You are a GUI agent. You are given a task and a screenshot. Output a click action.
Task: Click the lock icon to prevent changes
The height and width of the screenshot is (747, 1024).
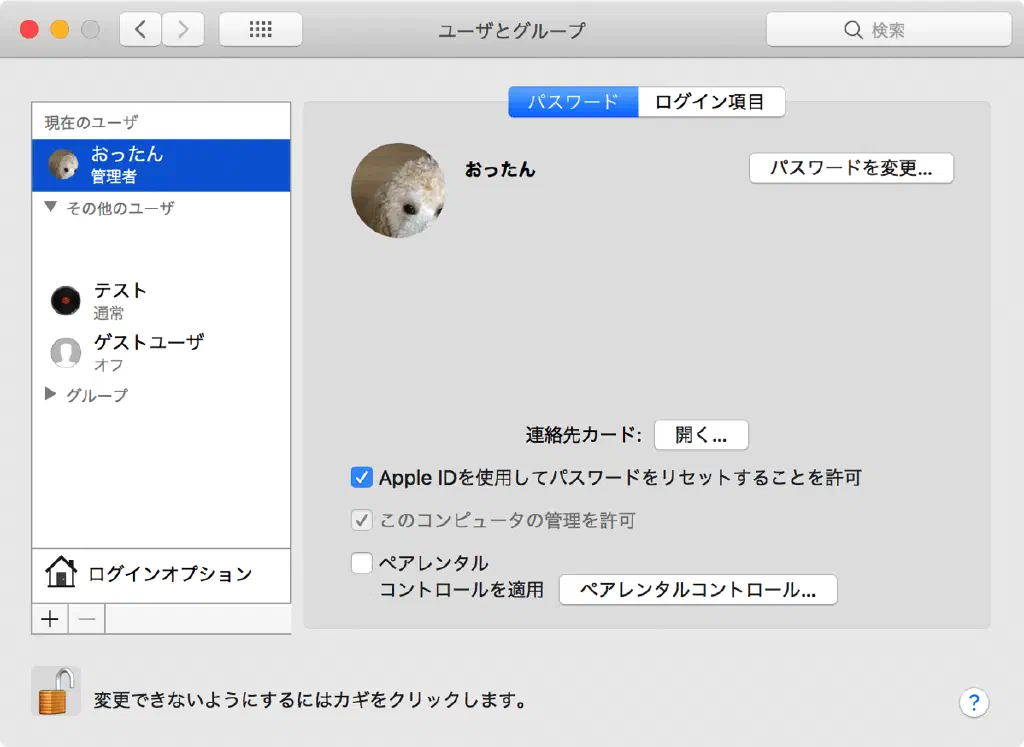point(56,691)
